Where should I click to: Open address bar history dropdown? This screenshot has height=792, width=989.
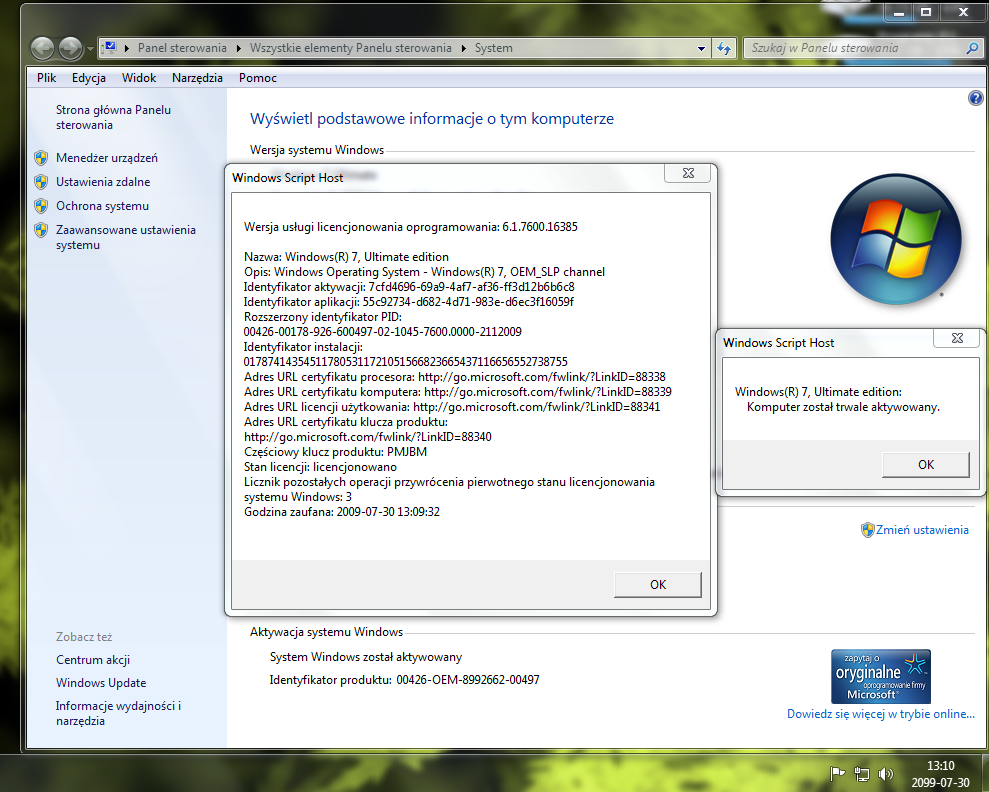701,48
